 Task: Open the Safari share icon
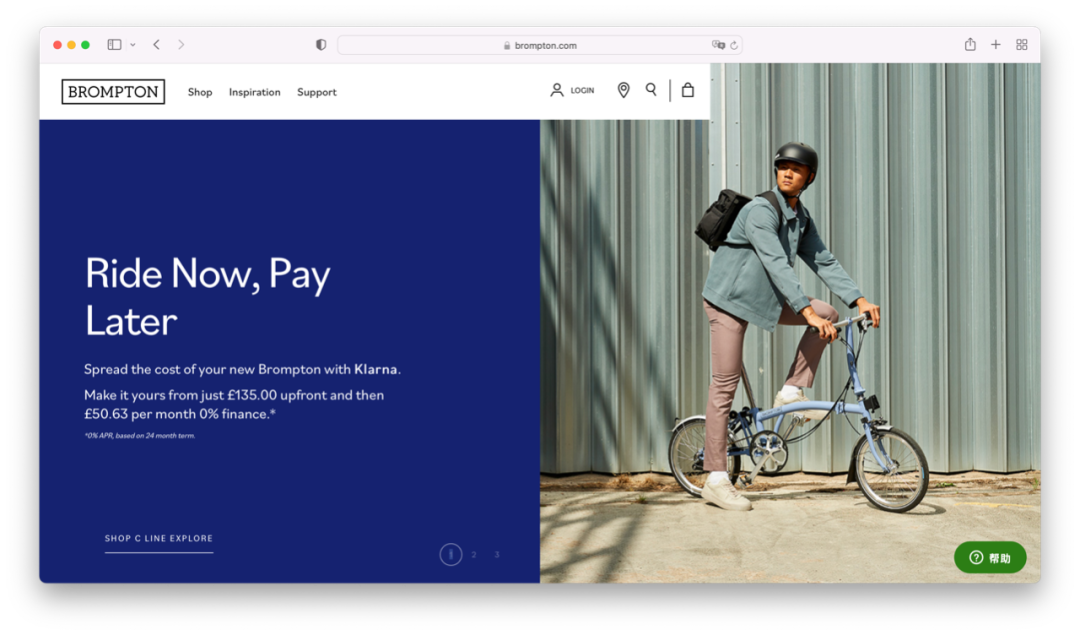(970, 44)
